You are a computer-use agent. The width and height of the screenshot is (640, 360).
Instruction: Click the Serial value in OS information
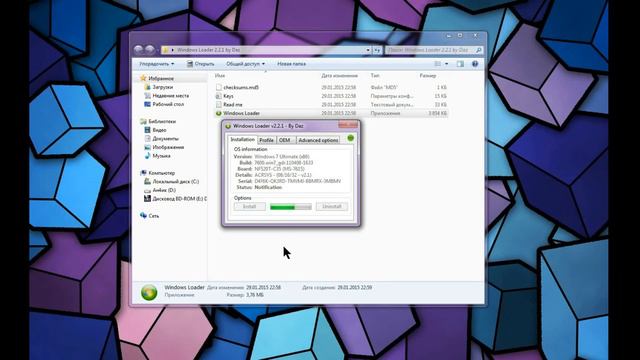point(297,181)
